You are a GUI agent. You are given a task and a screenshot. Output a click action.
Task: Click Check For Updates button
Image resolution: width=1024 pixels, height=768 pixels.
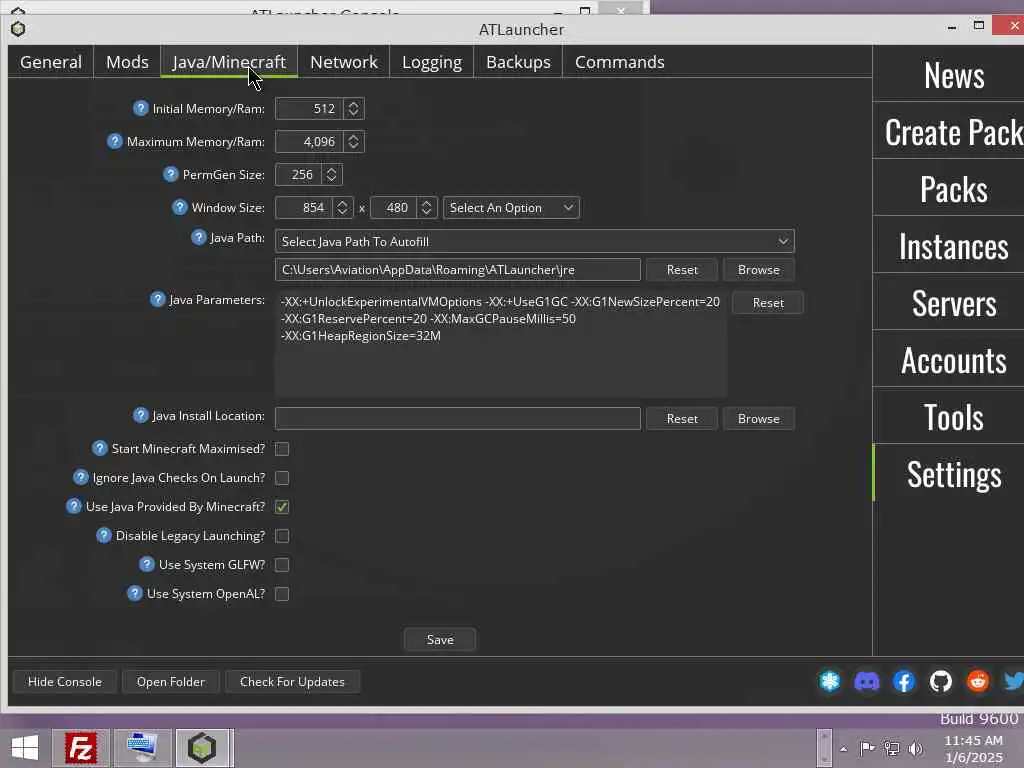pos(292,682)
